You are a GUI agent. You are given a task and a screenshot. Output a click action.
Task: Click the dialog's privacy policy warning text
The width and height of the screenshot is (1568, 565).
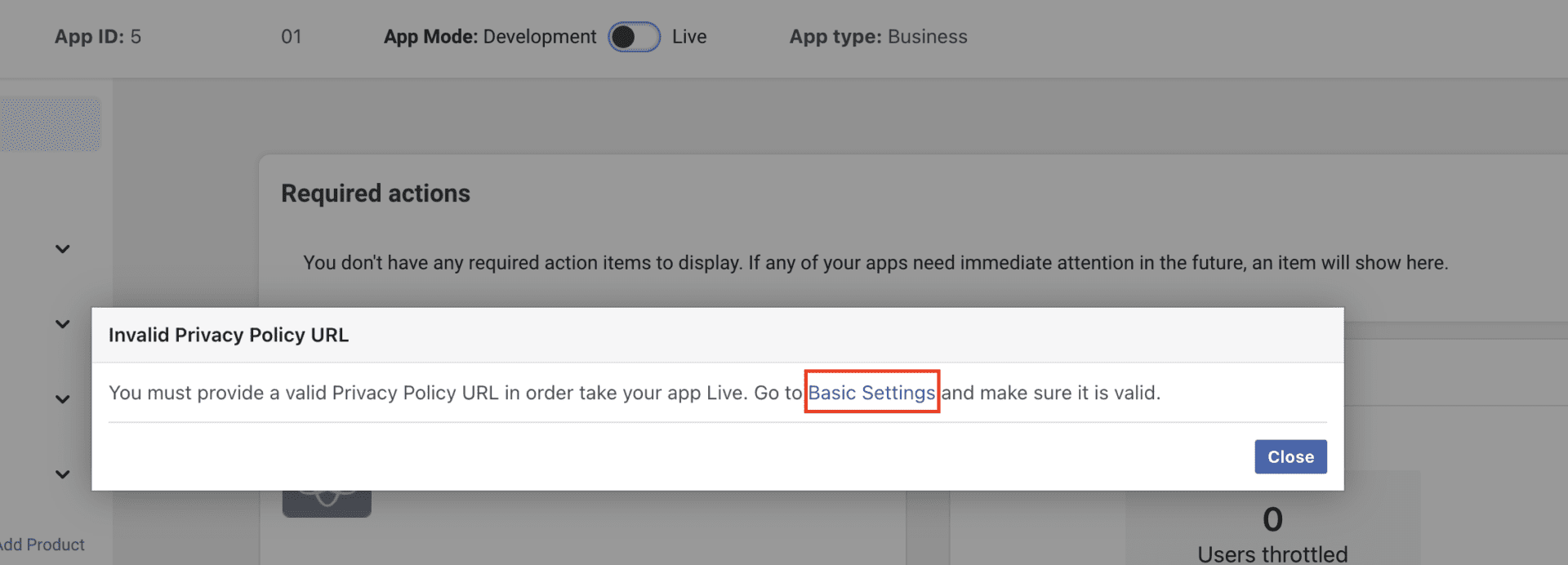[x=454, y=393]
